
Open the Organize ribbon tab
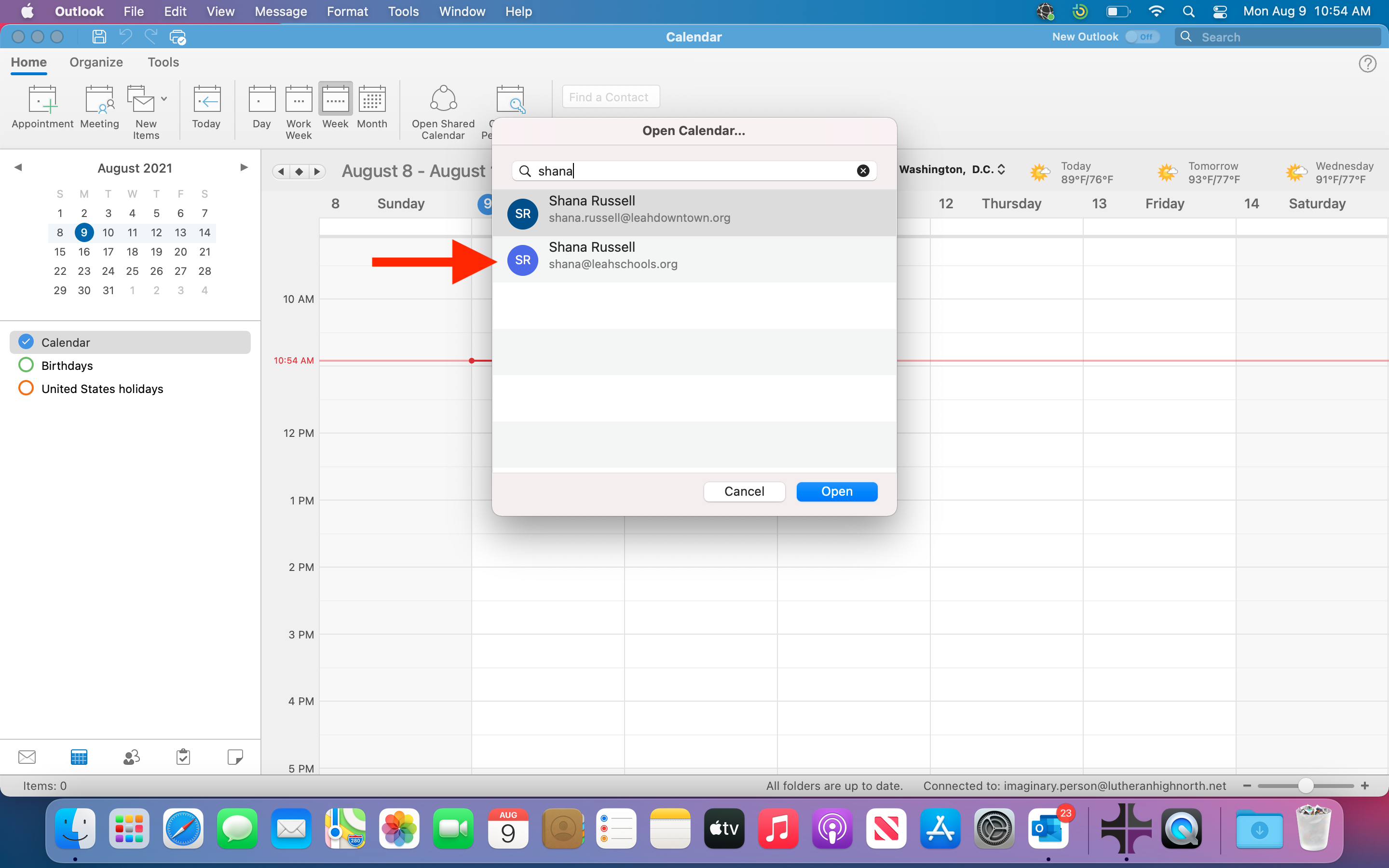point(96,62)
